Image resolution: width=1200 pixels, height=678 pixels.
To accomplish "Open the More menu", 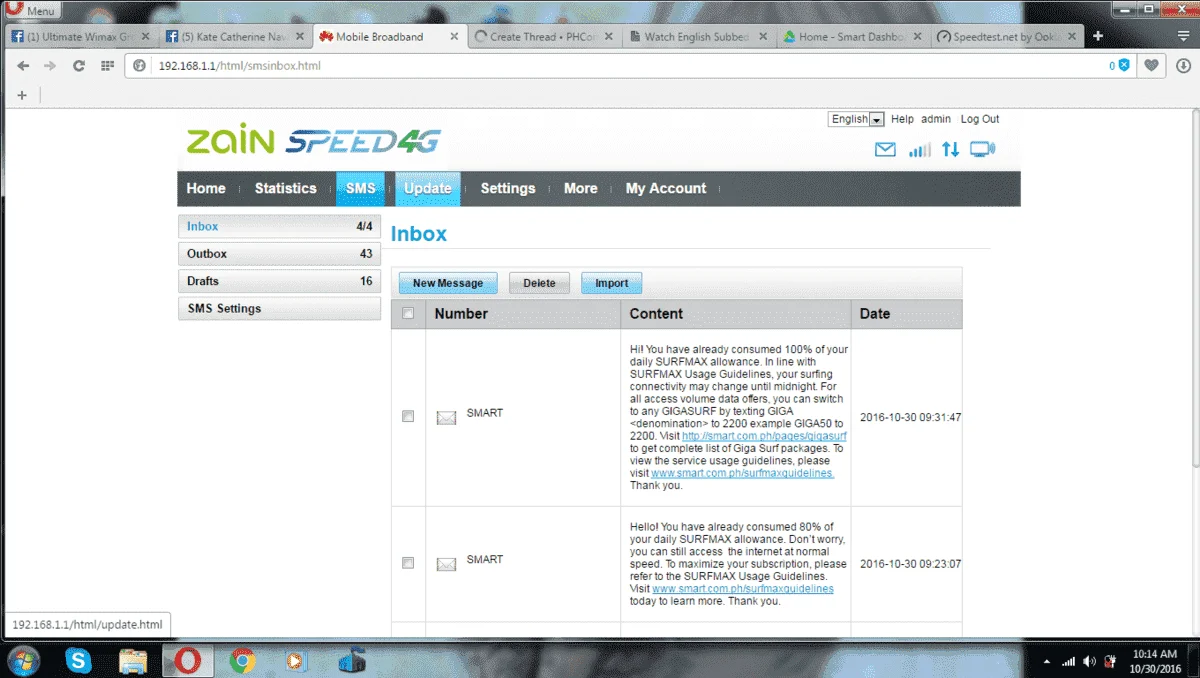I will pyautogui.click(x=580, y=188).
